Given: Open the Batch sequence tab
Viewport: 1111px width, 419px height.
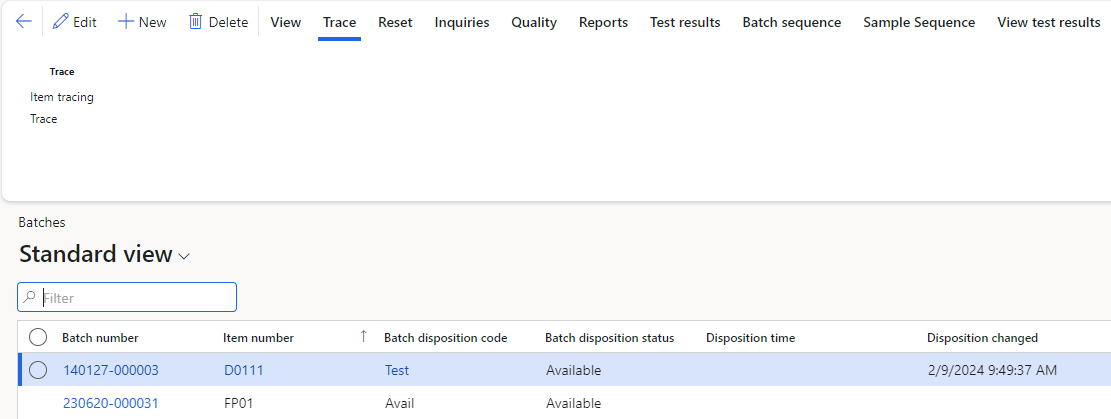Looking at the screenshot, I should (x=791, y=22).
